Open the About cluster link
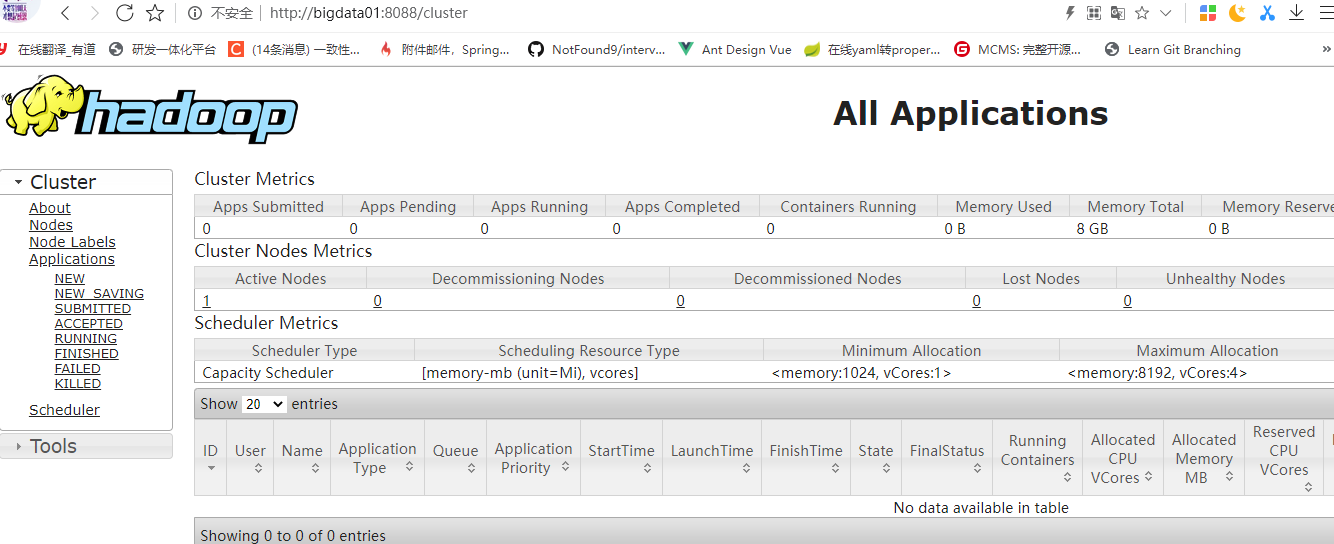1334x544 pixels. pos(50,208)
